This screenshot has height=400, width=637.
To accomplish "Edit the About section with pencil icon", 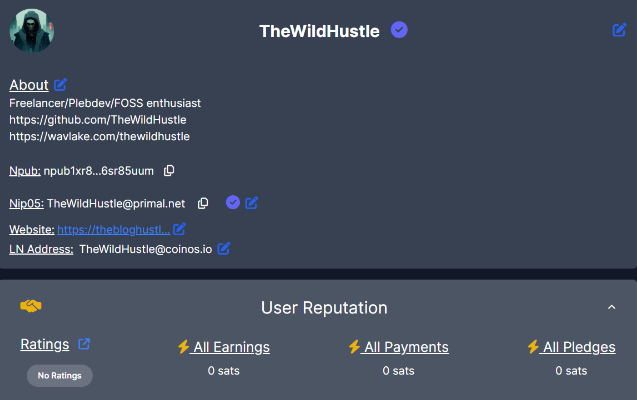I will point(61,84).
